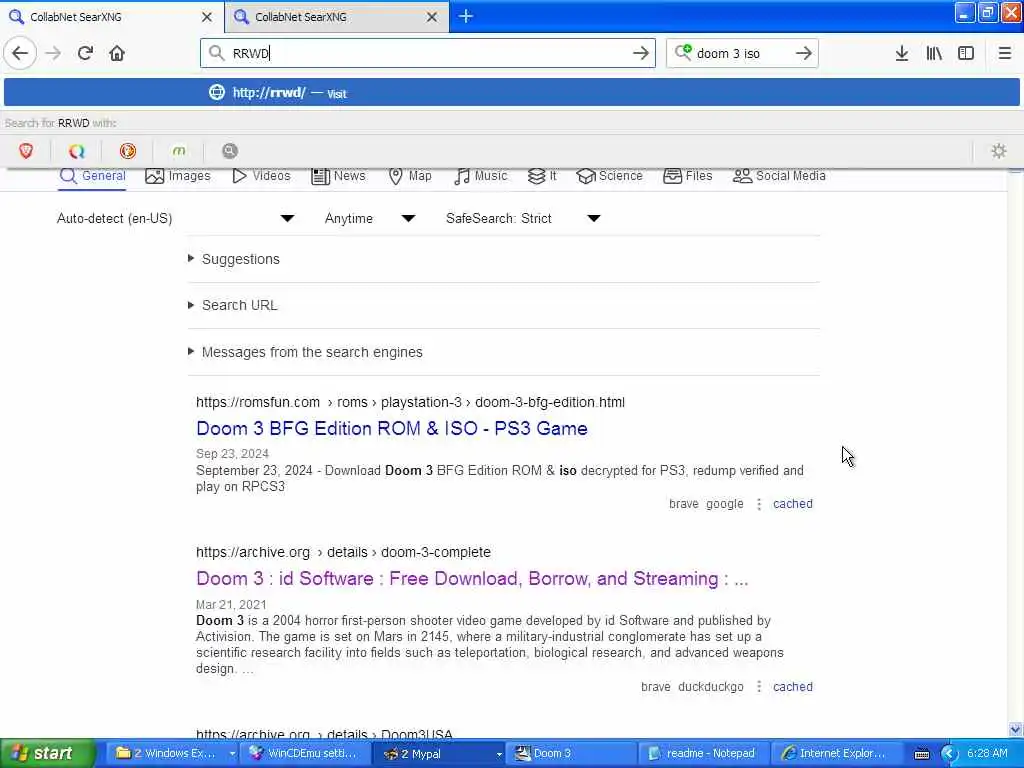Viewport: 1024px width, 768px height.
Task: Click the doom 3 iso search box
Action: point(742,53)
